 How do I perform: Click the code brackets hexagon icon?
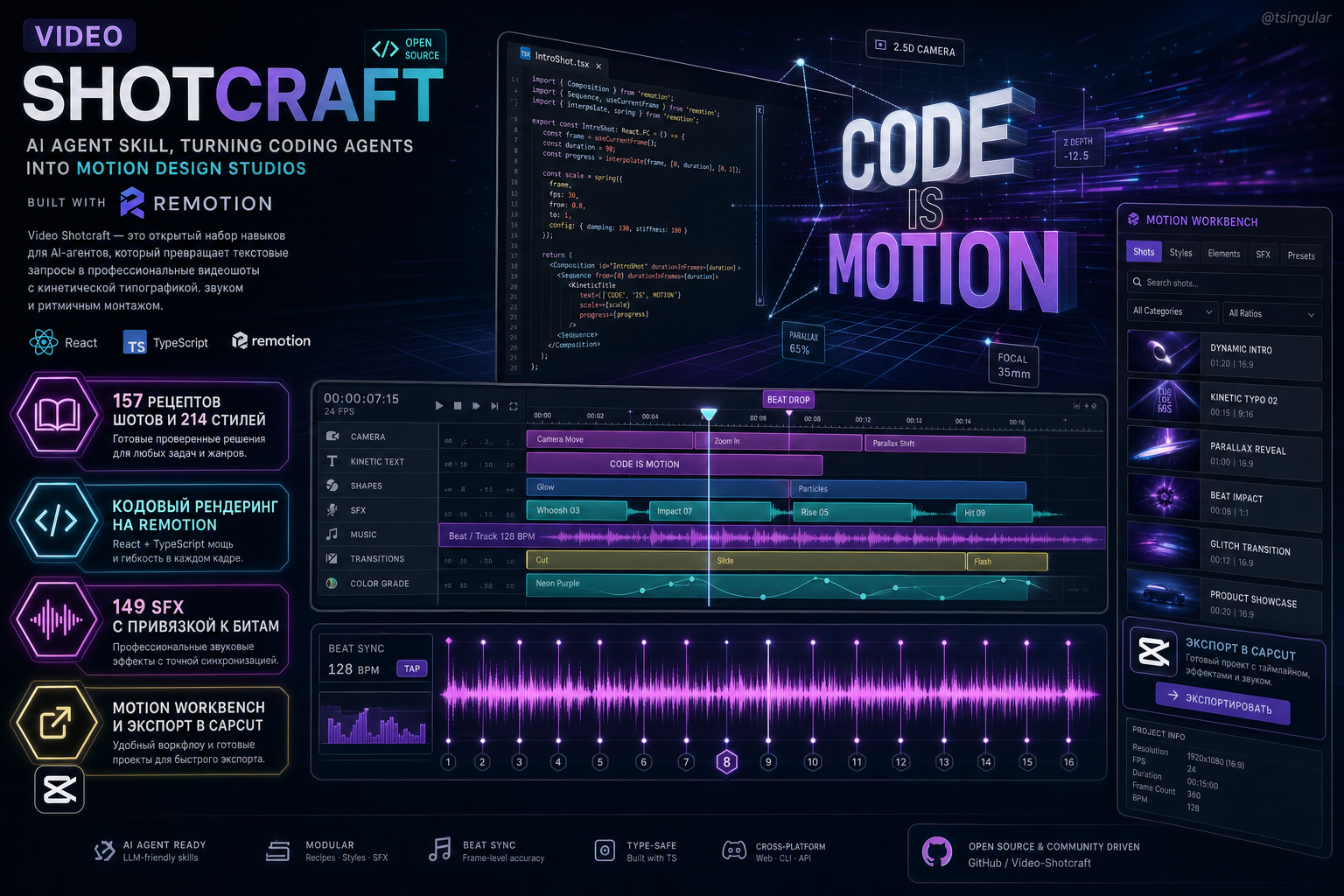(x=56, y=521)
